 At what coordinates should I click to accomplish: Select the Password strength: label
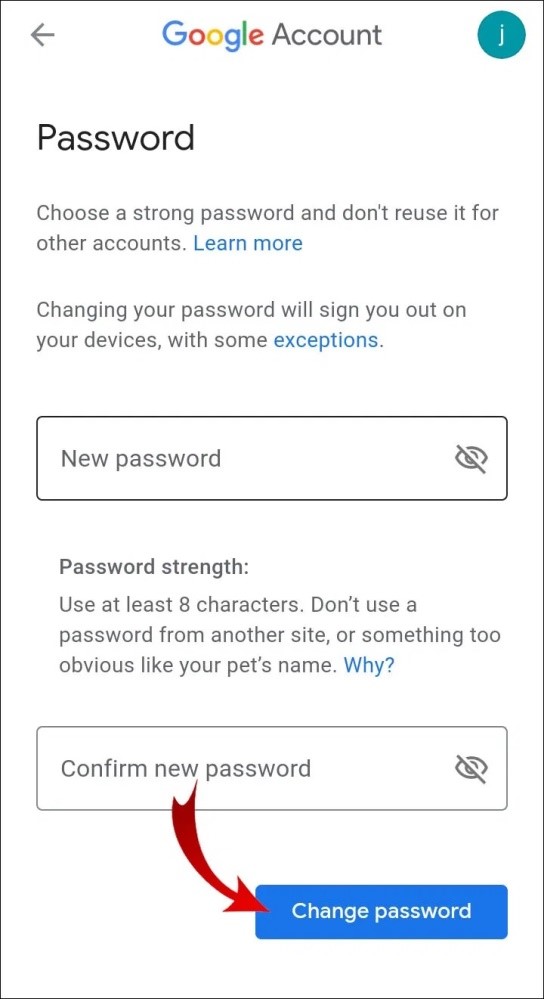point(154,566)
